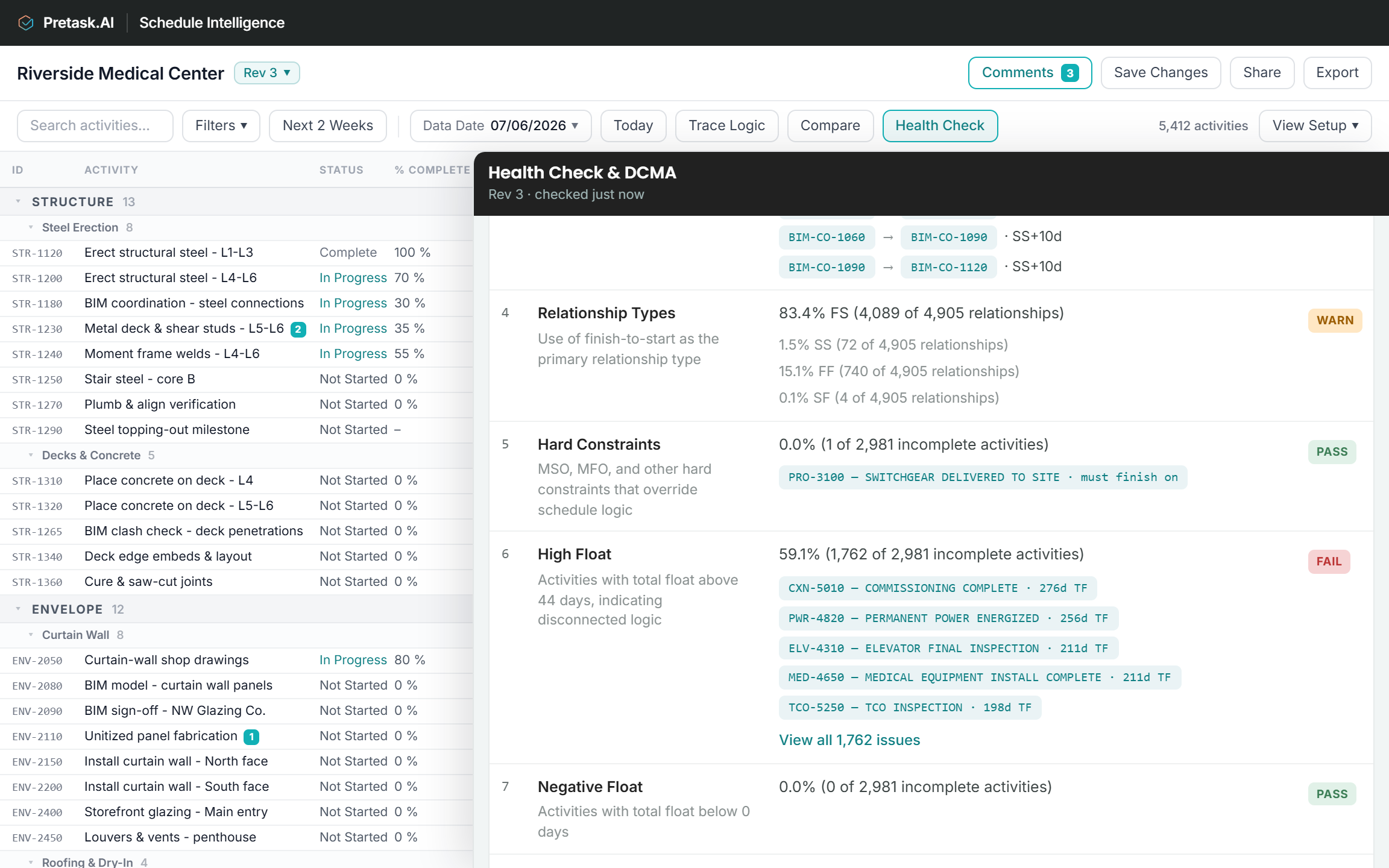1389x868 pixels.
Task: Open the Data Date picker dropdown
Action: click(500, 126)
